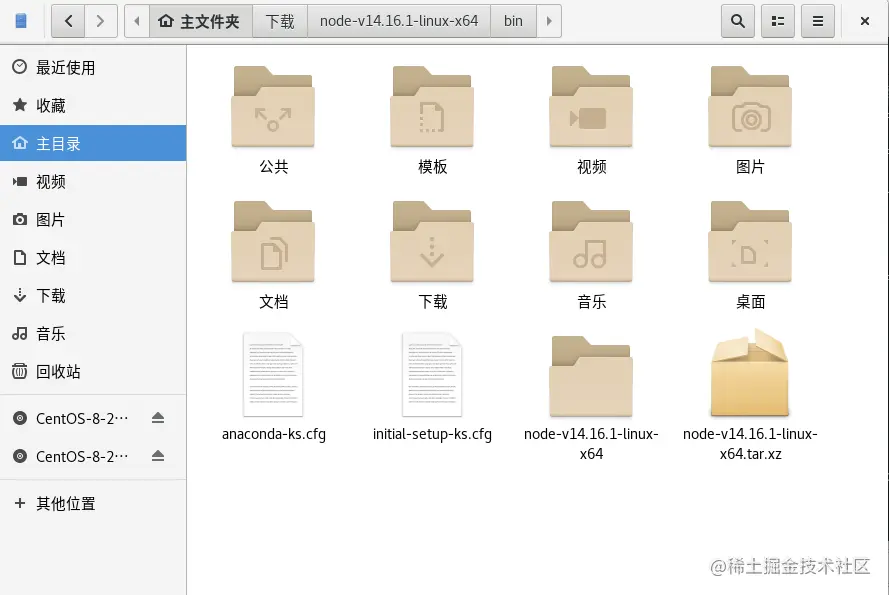Open the 桌面 folder
The width and height of the screenshot is (889, 595).
pos(749,241)
